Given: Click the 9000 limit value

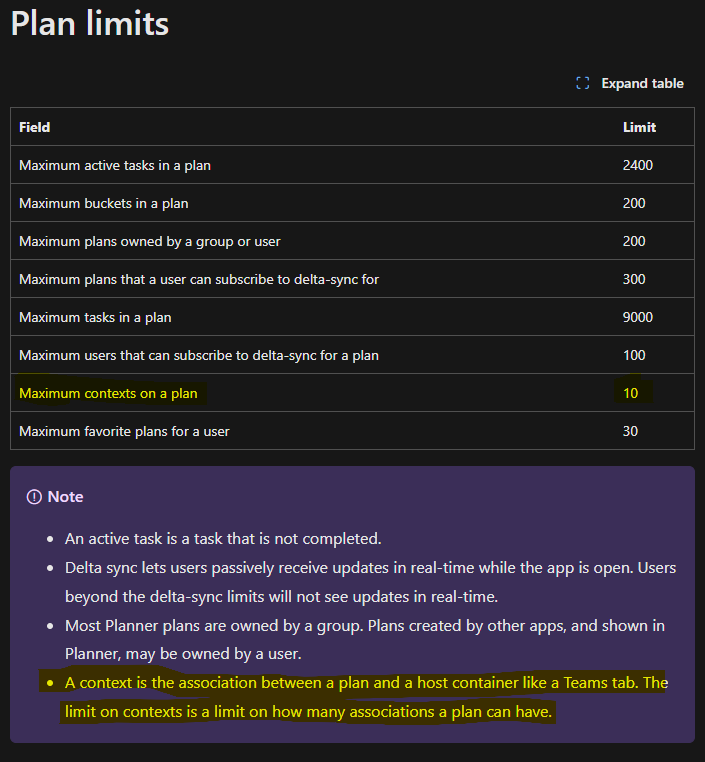Looking at the screenshot, I should point(638,317).
